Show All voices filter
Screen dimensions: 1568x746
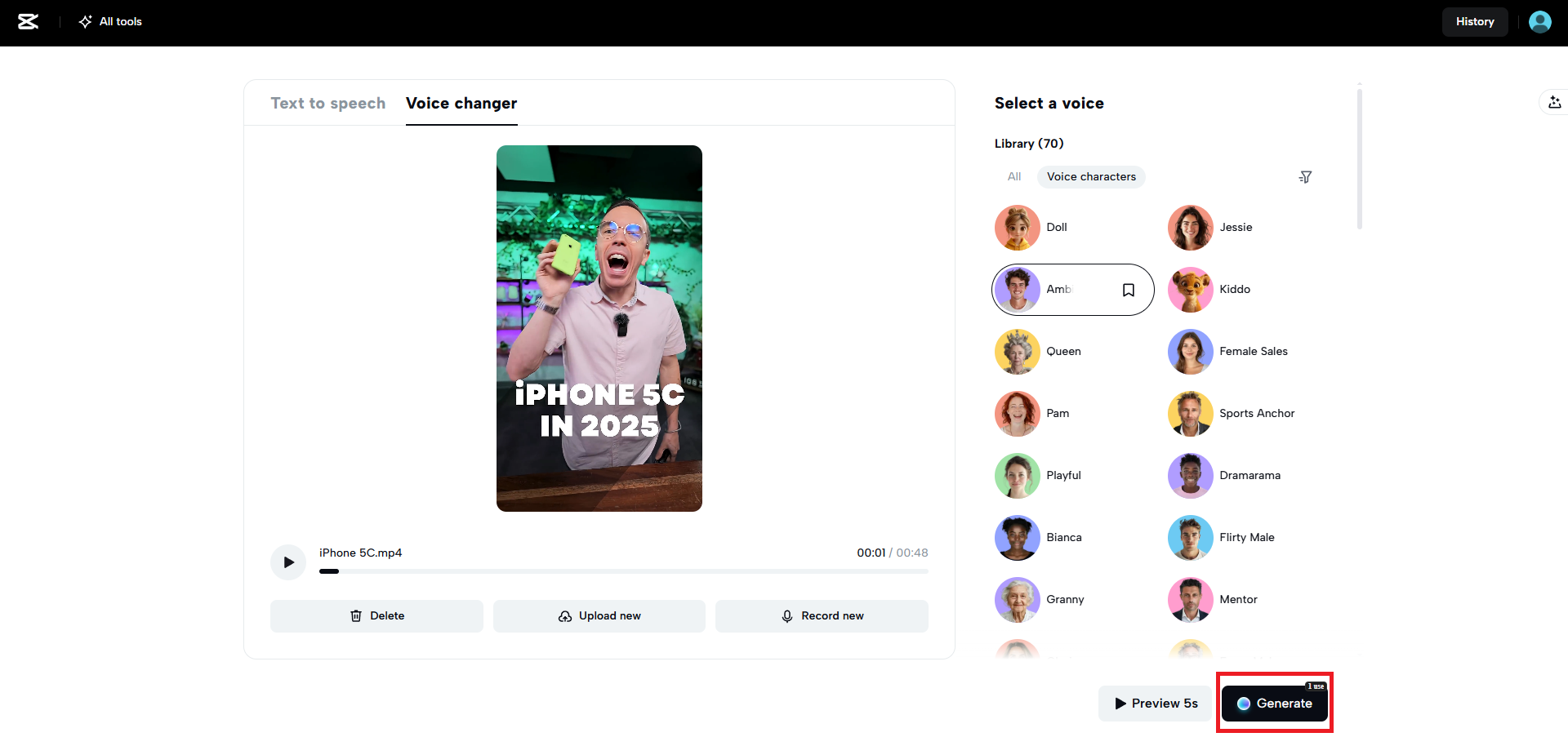click(x=1014, y=177)
